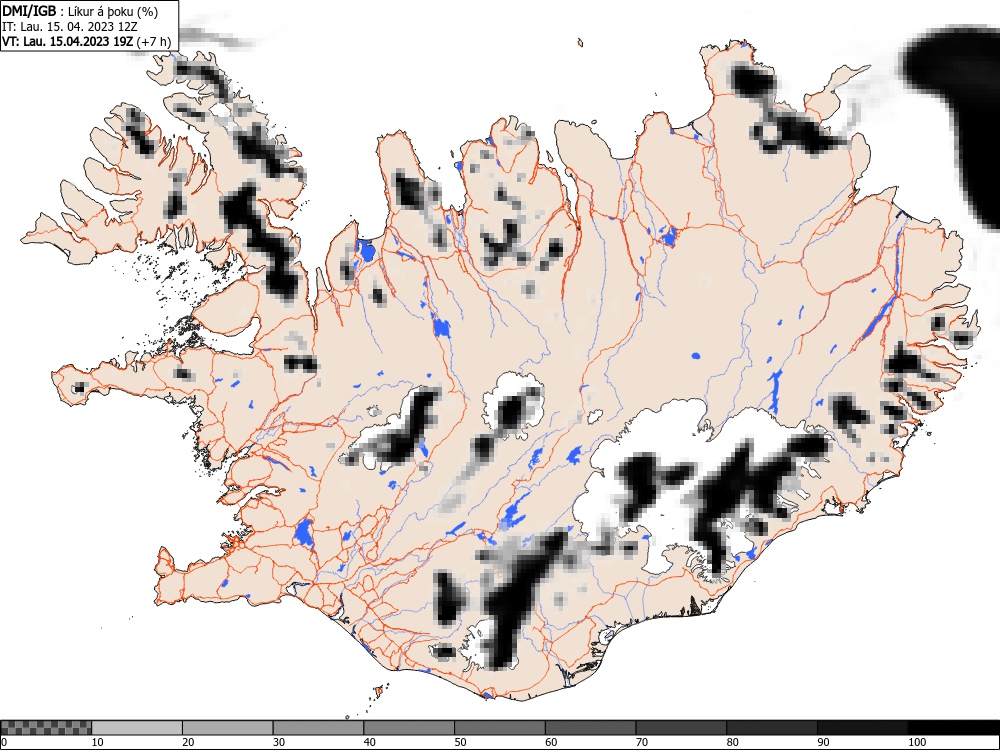Click the '(+7 h)' forecast offset text
Viewport: 1000px width, 750px height.
tap(154, 42)
